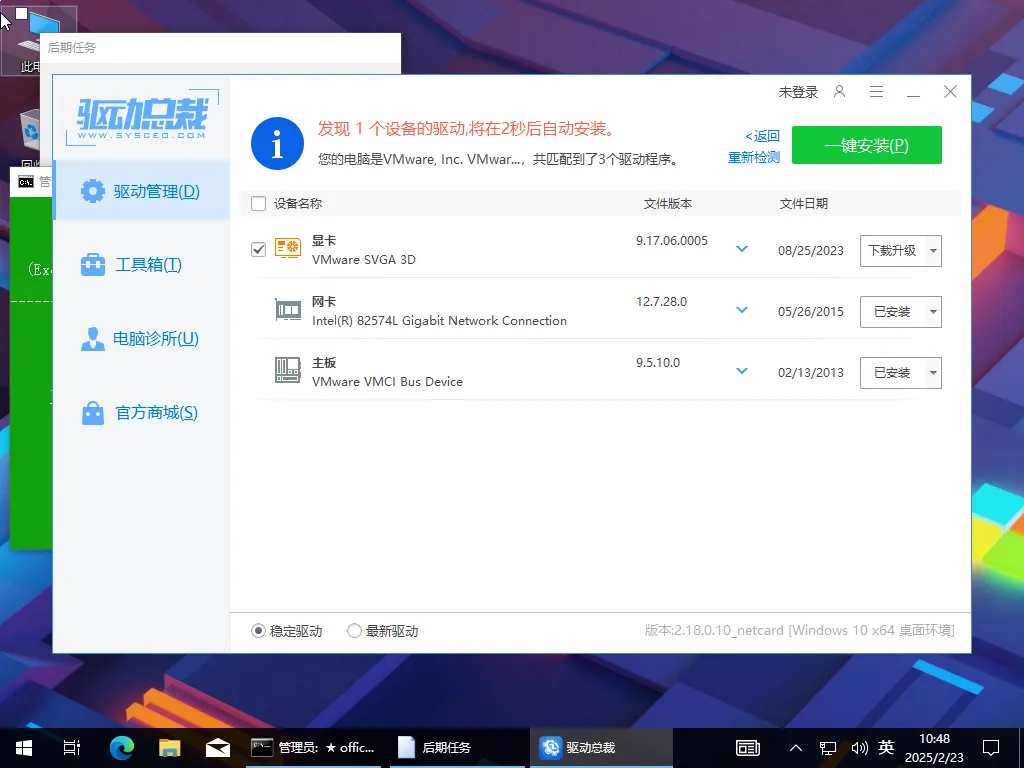Open the hamburger menu in title bar

[x=876, y=91]
